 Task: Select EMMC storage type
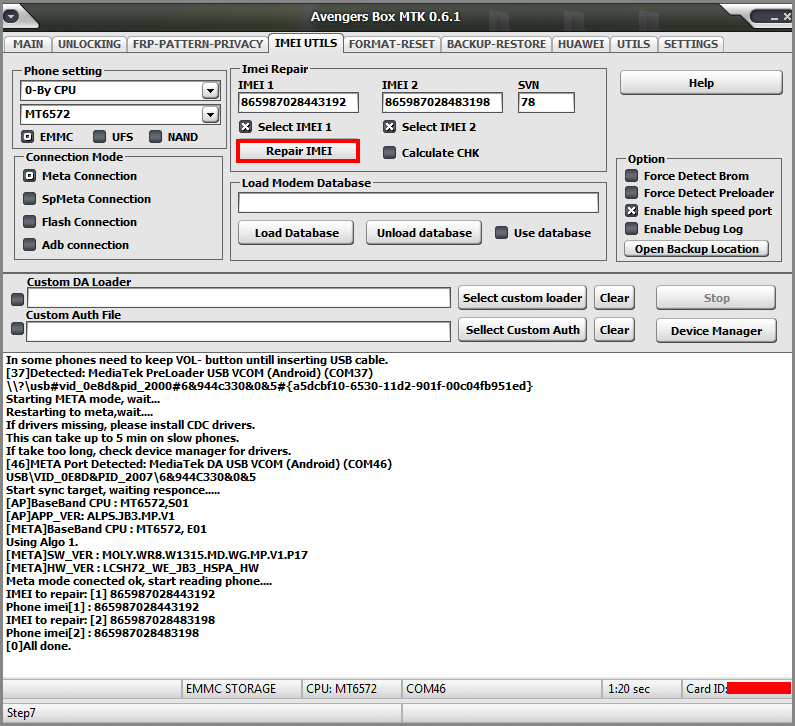point(27,137)
